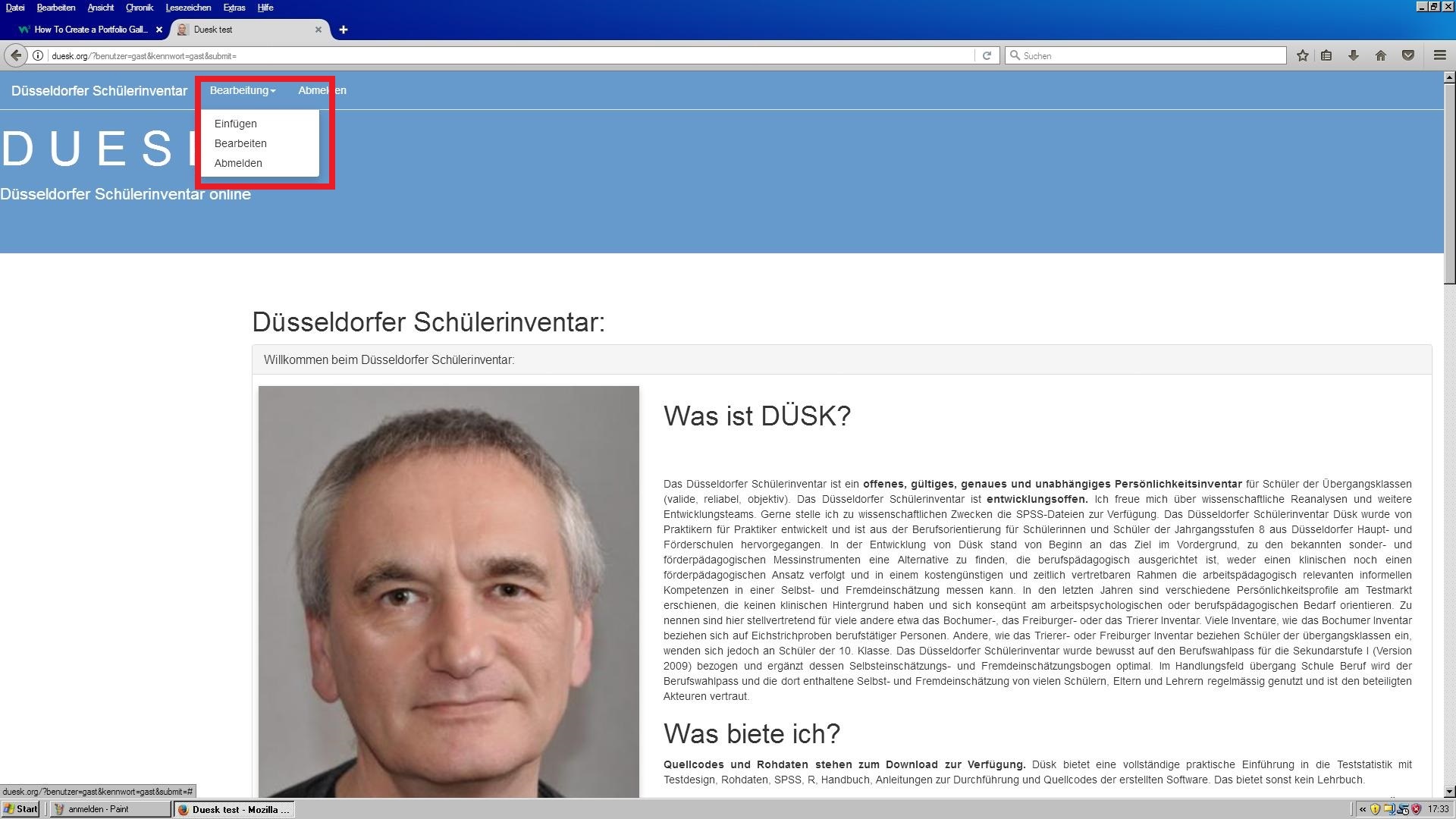
Task: Click Abmelden in the dropdown menu
Action: coord(238,163)
